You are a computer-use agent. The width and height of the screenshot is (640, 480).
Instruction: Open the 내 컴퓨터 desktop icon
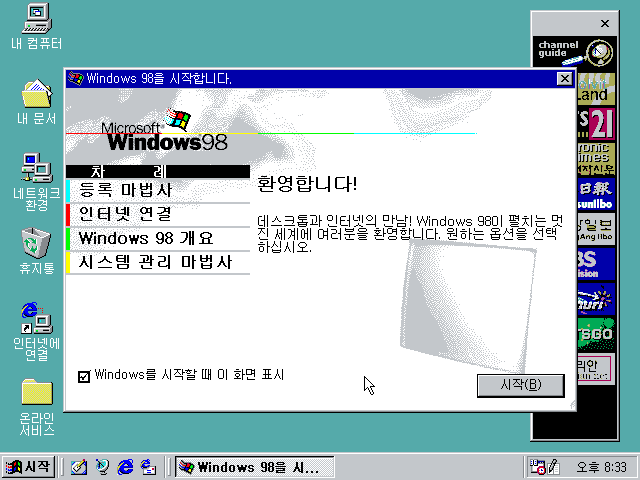pyautogui.click(x=37, y=25)
